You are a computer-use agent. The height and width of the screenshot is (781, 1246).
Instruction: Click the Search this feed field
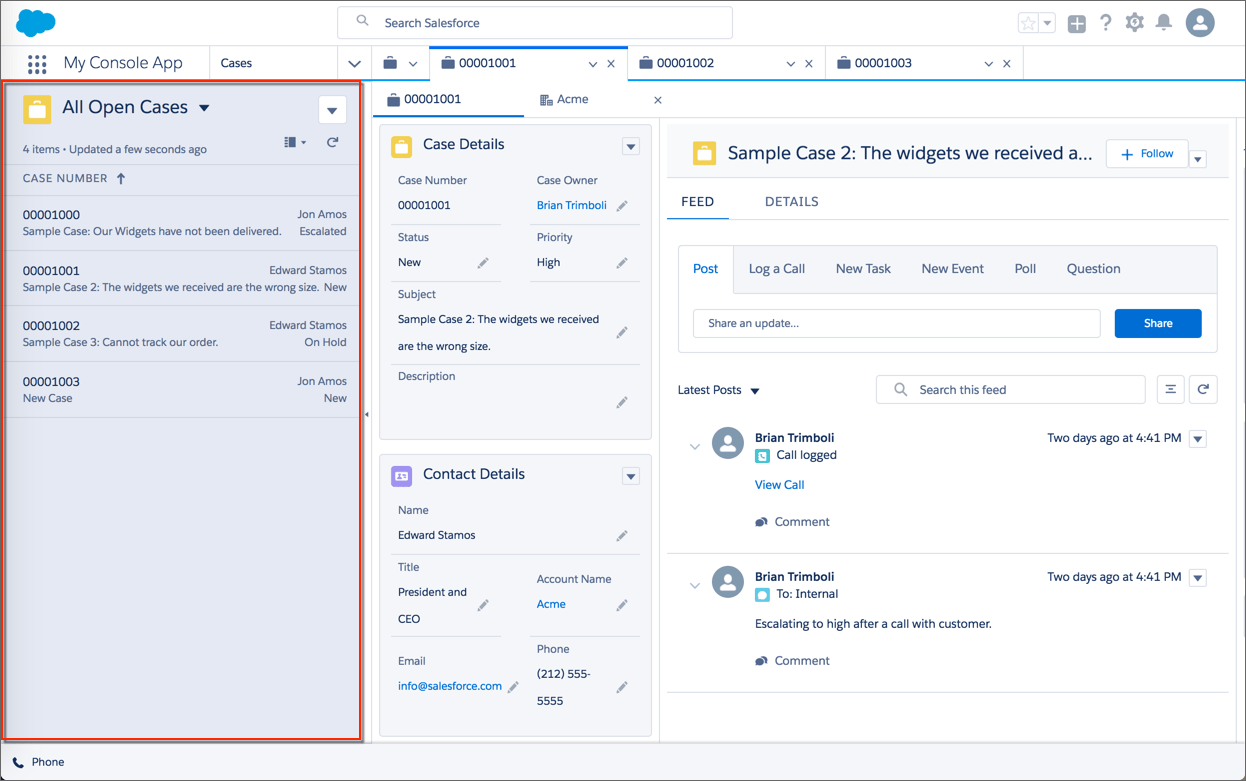point(1010,389)
